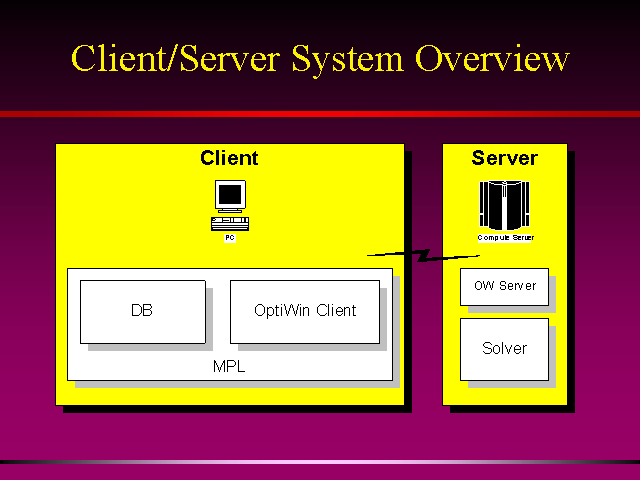Click the gradient line at slide bottom
The height and width of the screenshot is (480, 640).
(320, 462)
